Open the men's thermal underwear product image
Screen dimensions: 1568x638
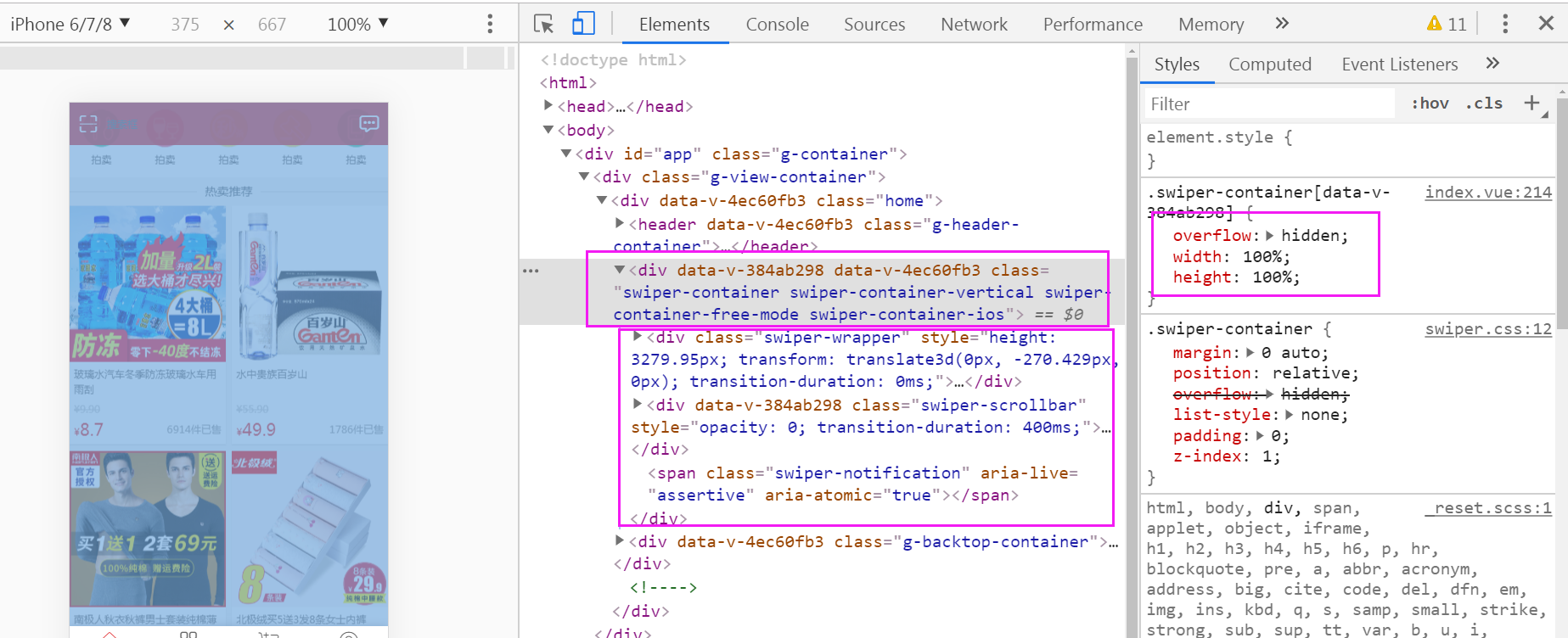(148, 529)
